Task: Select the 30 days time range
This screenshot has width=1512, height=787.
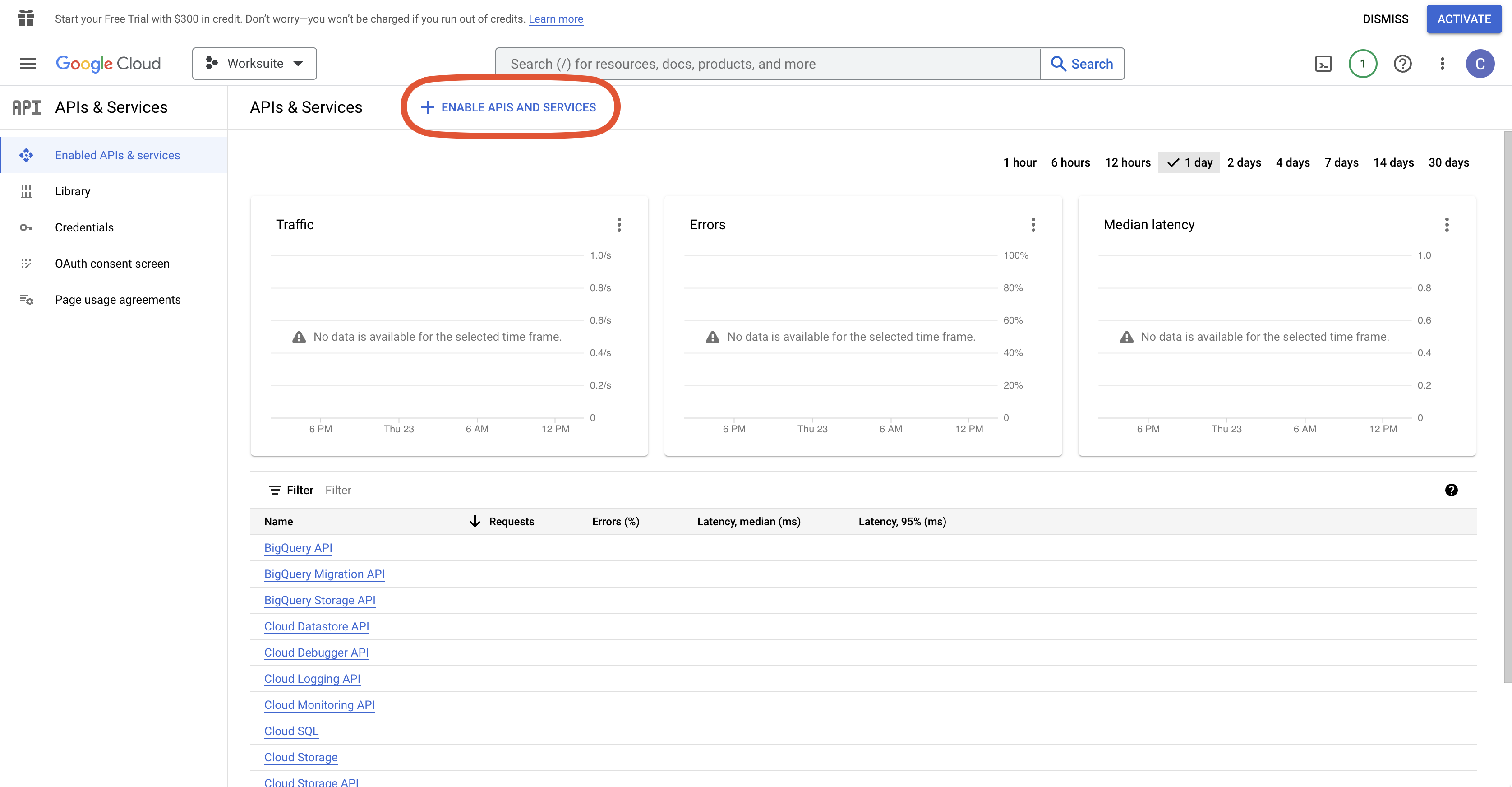Action: [x=1448, y=163]
